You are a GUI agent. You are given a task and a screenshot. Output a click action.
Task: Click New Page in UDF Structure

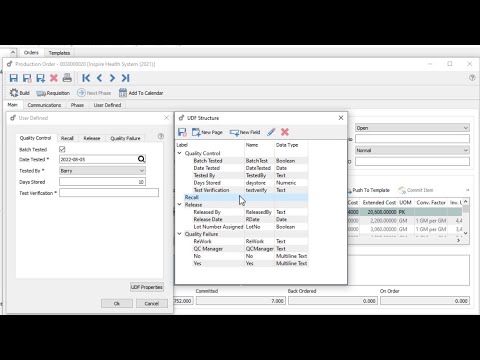pyautogui.click(x=207, y=132)
